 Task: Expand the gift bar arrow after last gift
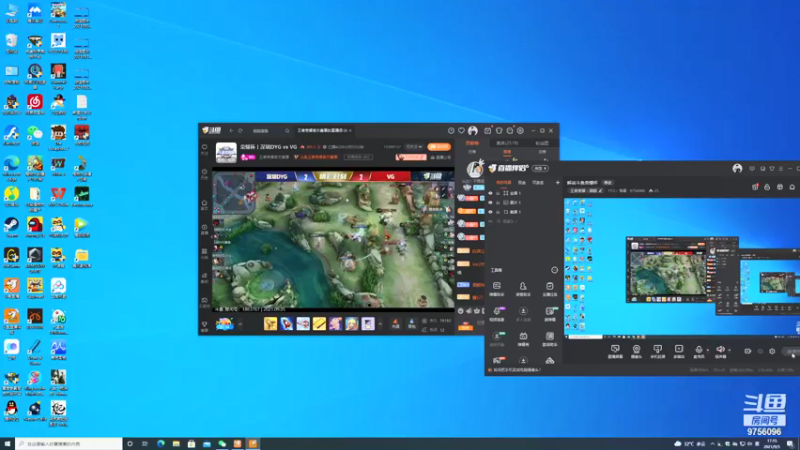[x=380, y=324]
